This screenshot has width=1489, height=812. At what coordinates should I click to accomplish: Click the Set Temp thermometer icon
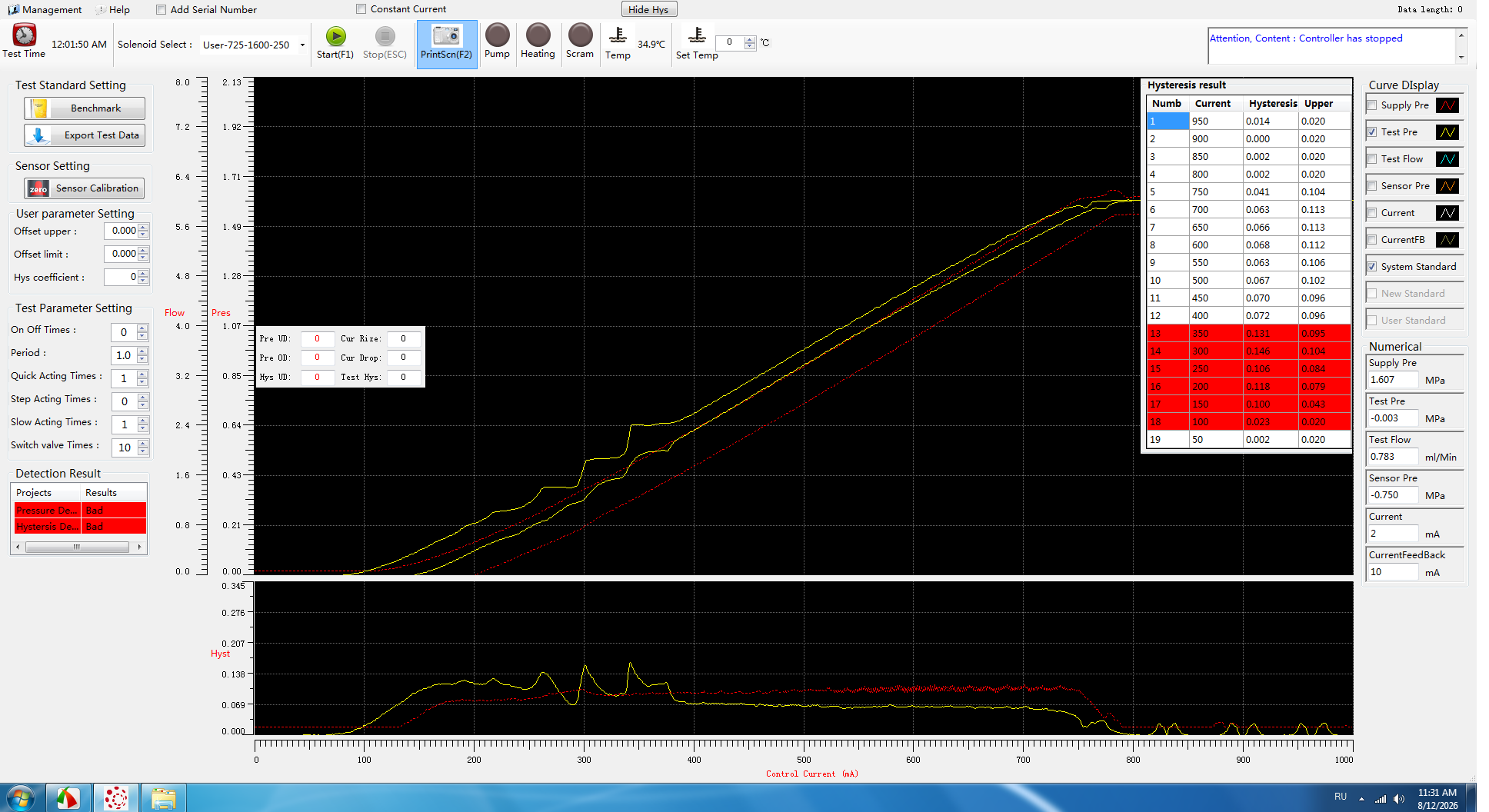(697, 35)
